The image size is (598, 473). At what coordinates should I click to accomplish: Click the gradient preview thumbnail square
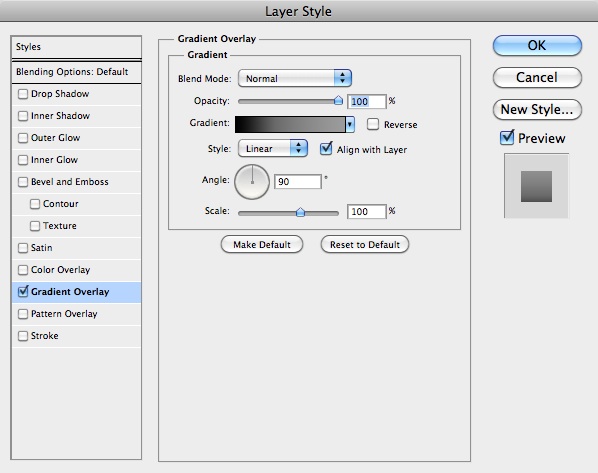pyautogui.click(x=537, y=186)
